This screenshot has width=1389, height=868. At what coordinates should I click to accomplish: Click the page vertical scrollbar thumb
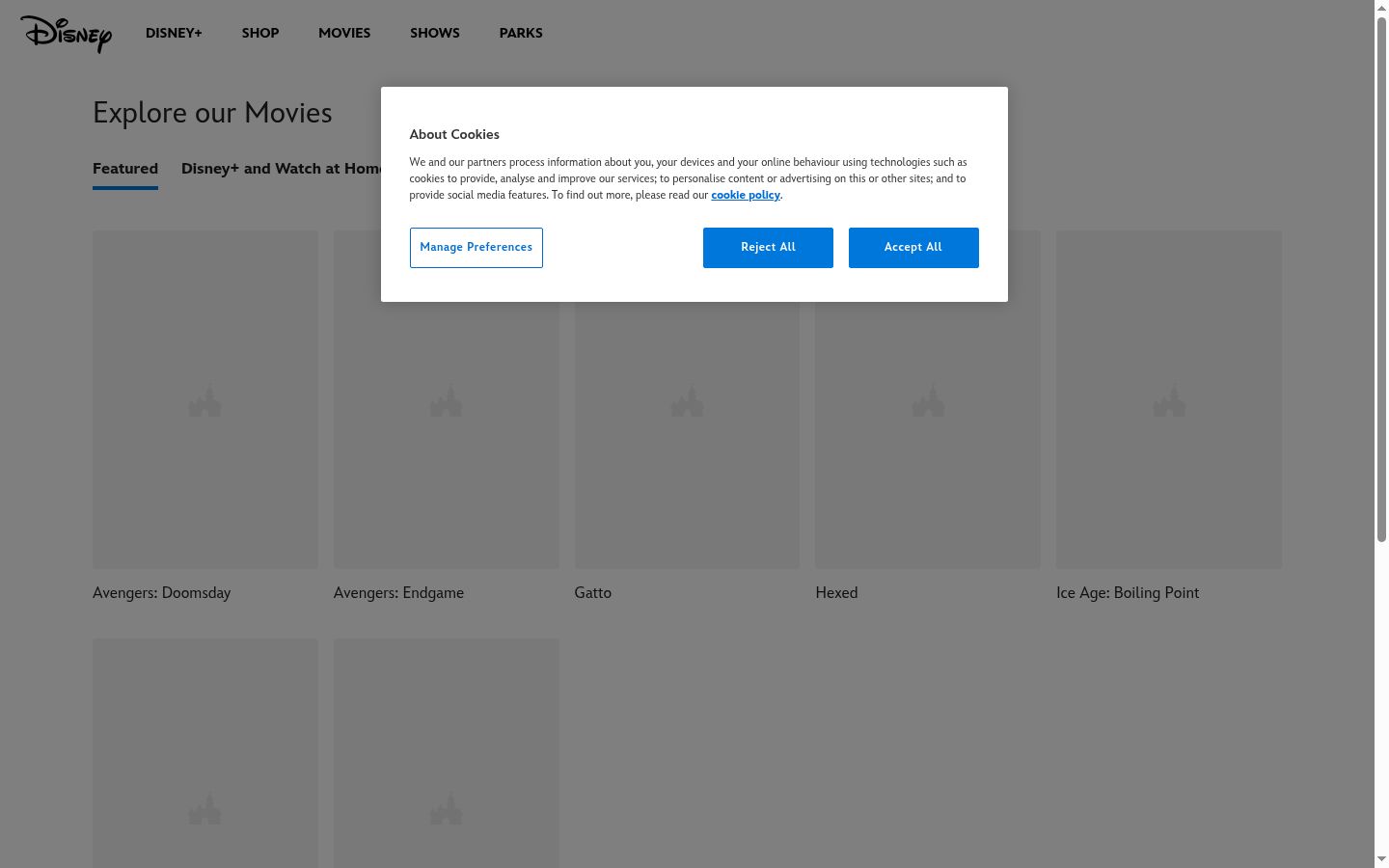1381,280
